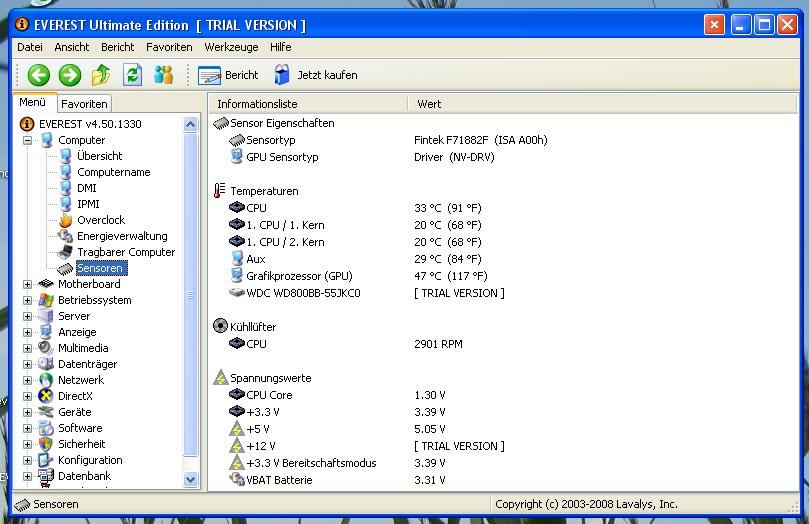The width and height of the screenshot is (809, 524).
Task: Select the IPMI tree entry
Action: point(88,204)
